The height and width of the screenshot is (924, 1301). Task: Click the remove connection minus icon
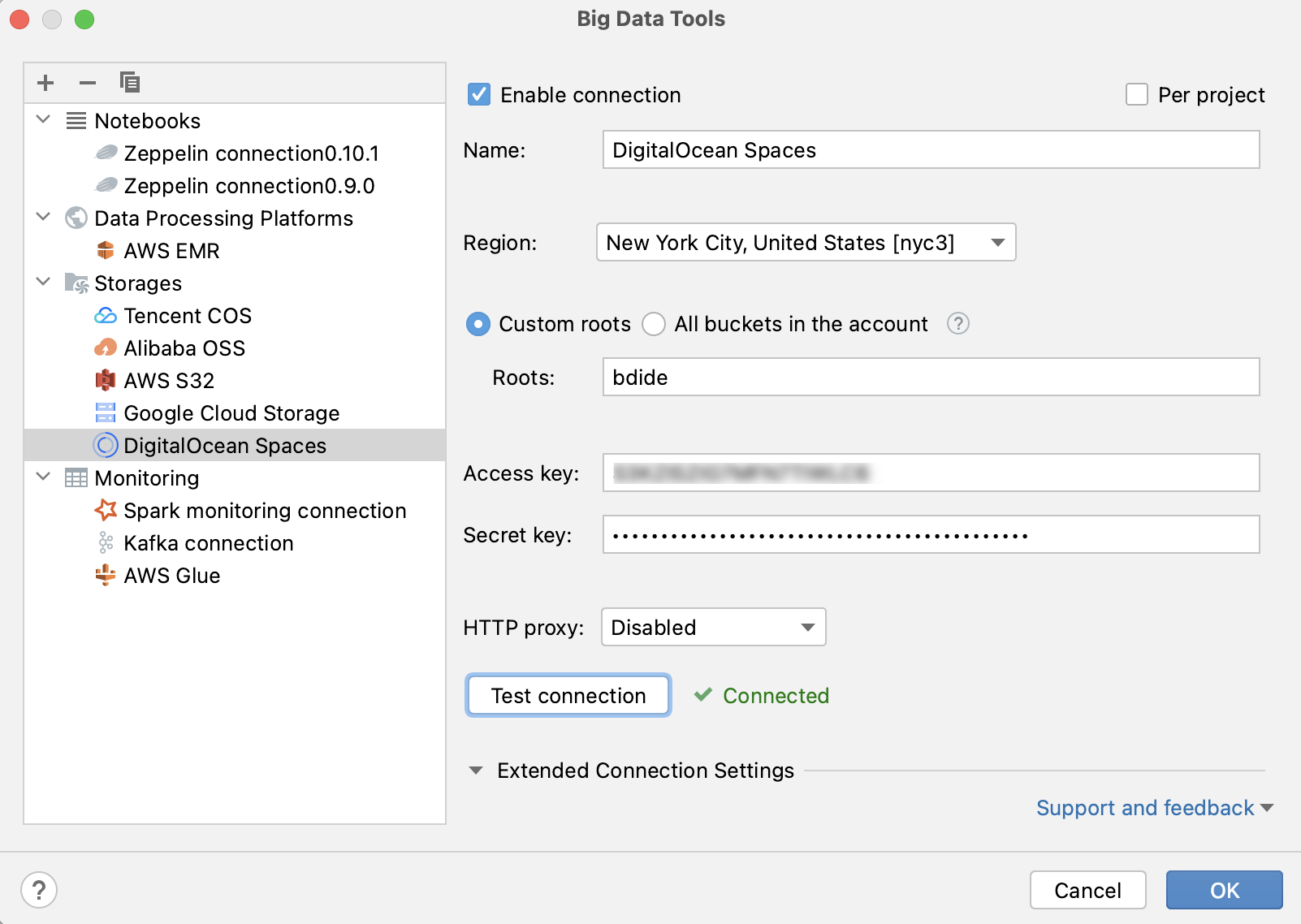click(x=88, y=82)
